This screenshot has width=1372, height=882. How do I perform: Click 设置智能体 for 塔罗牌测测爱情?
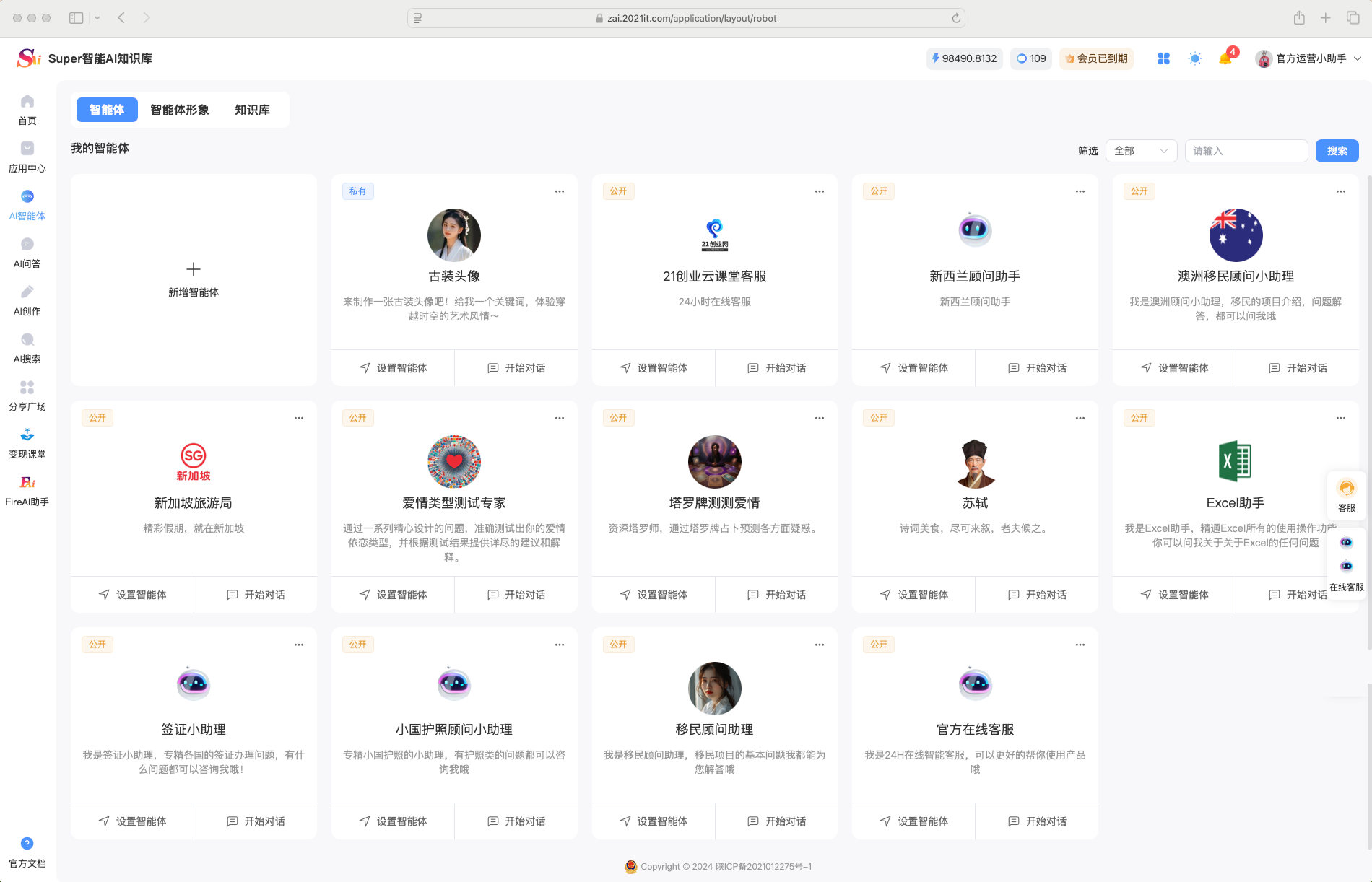654,595
